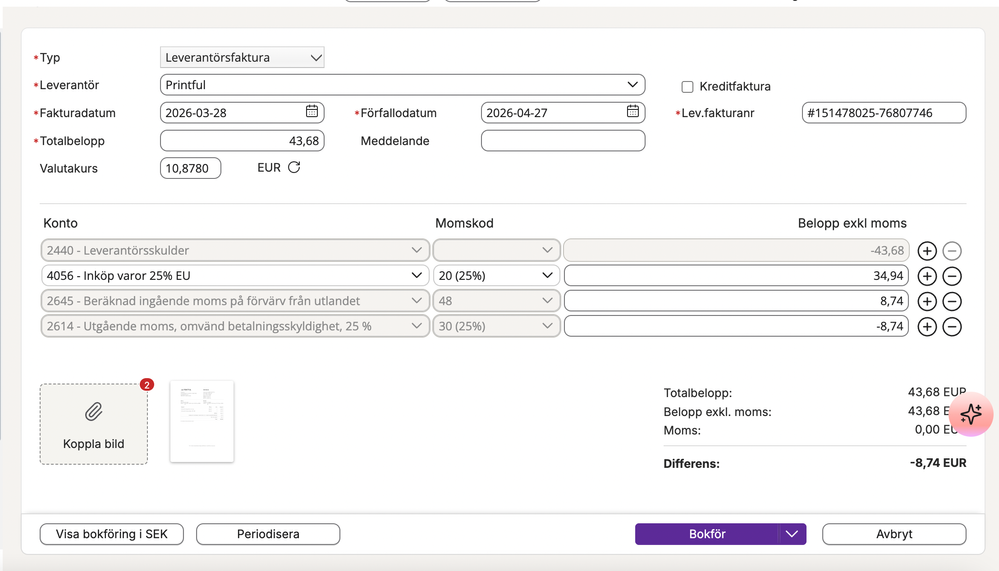The height and width of the screenshot is (571, 999).
Task: Open the AI sparkle assistant button
Action: [x=971, y=414]
